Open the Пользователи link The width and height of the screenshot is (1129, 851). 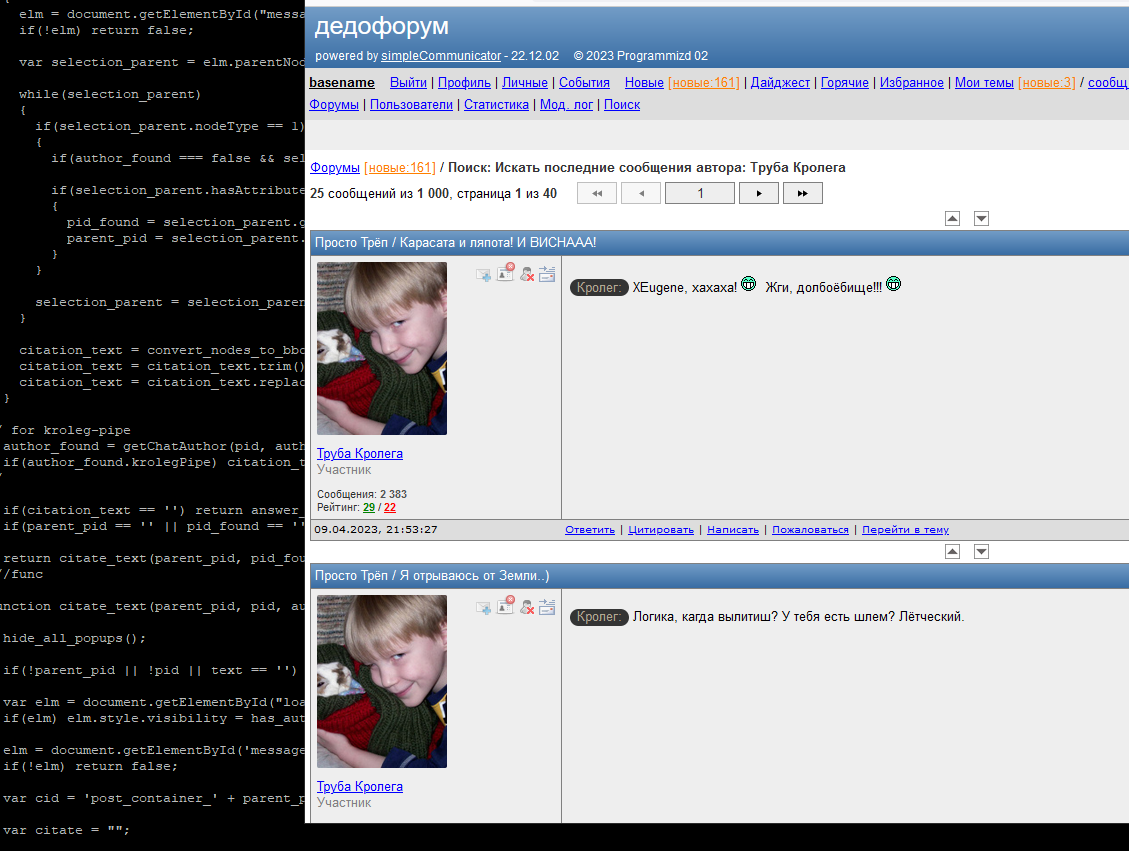[411, 104]
